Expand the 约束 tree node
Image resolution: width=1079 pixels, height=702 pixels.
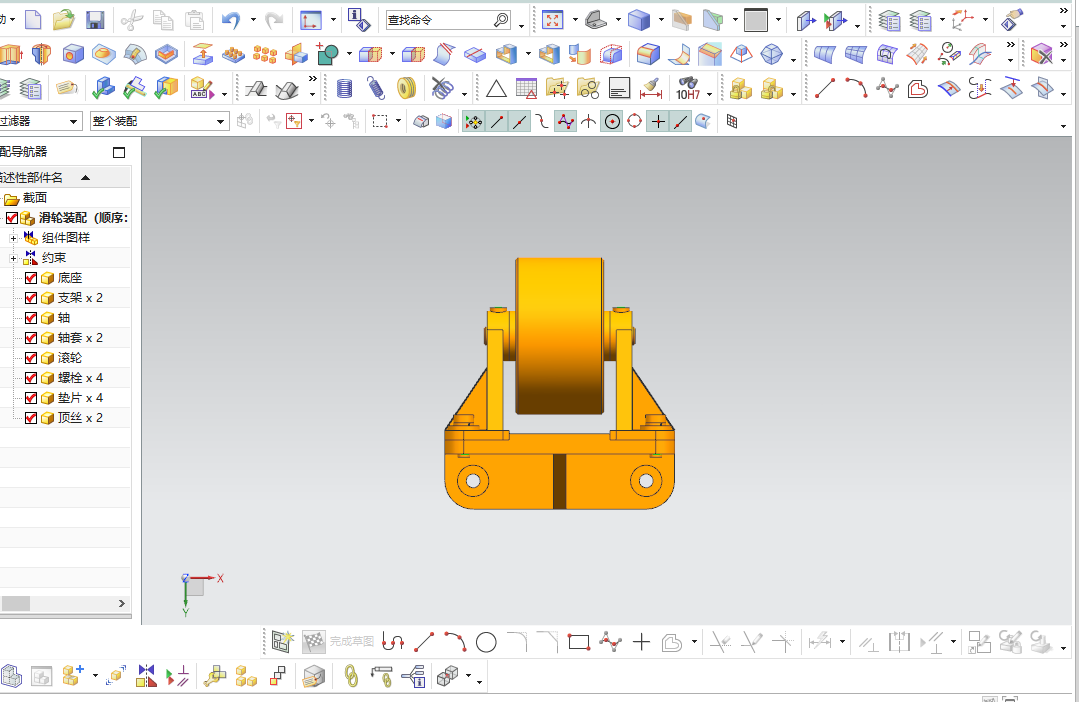pyautogui.click(x=13, y=258)
